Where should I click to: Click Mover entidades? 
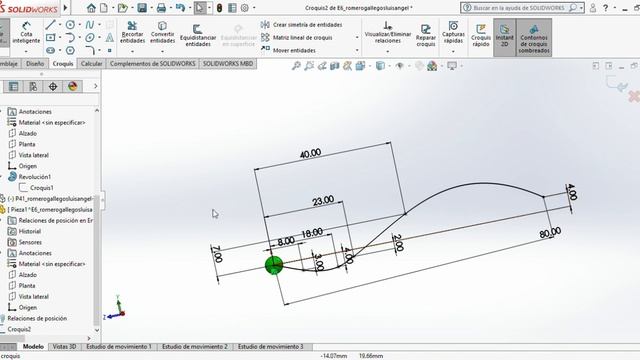pyautogui.click(x=289, y=50)
